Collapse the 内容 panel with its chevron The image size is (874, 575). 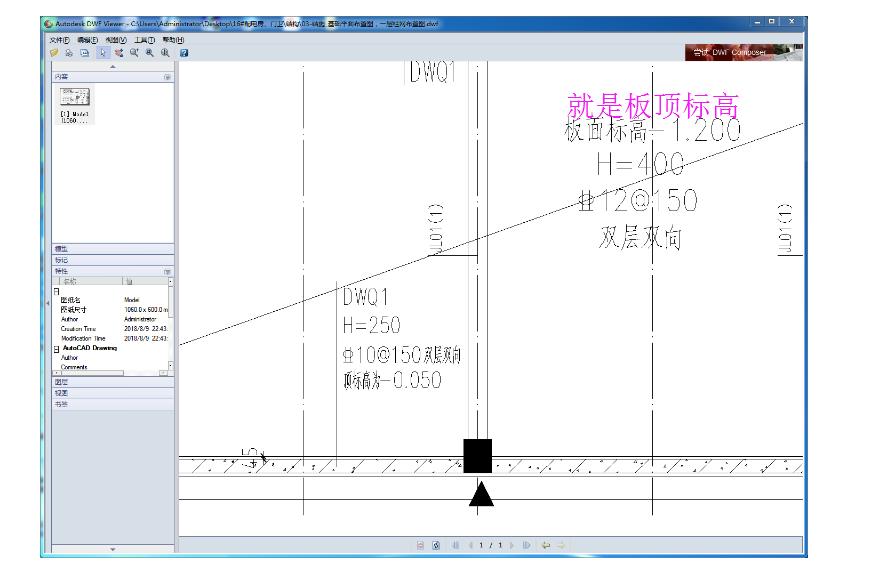pos(167,77)
